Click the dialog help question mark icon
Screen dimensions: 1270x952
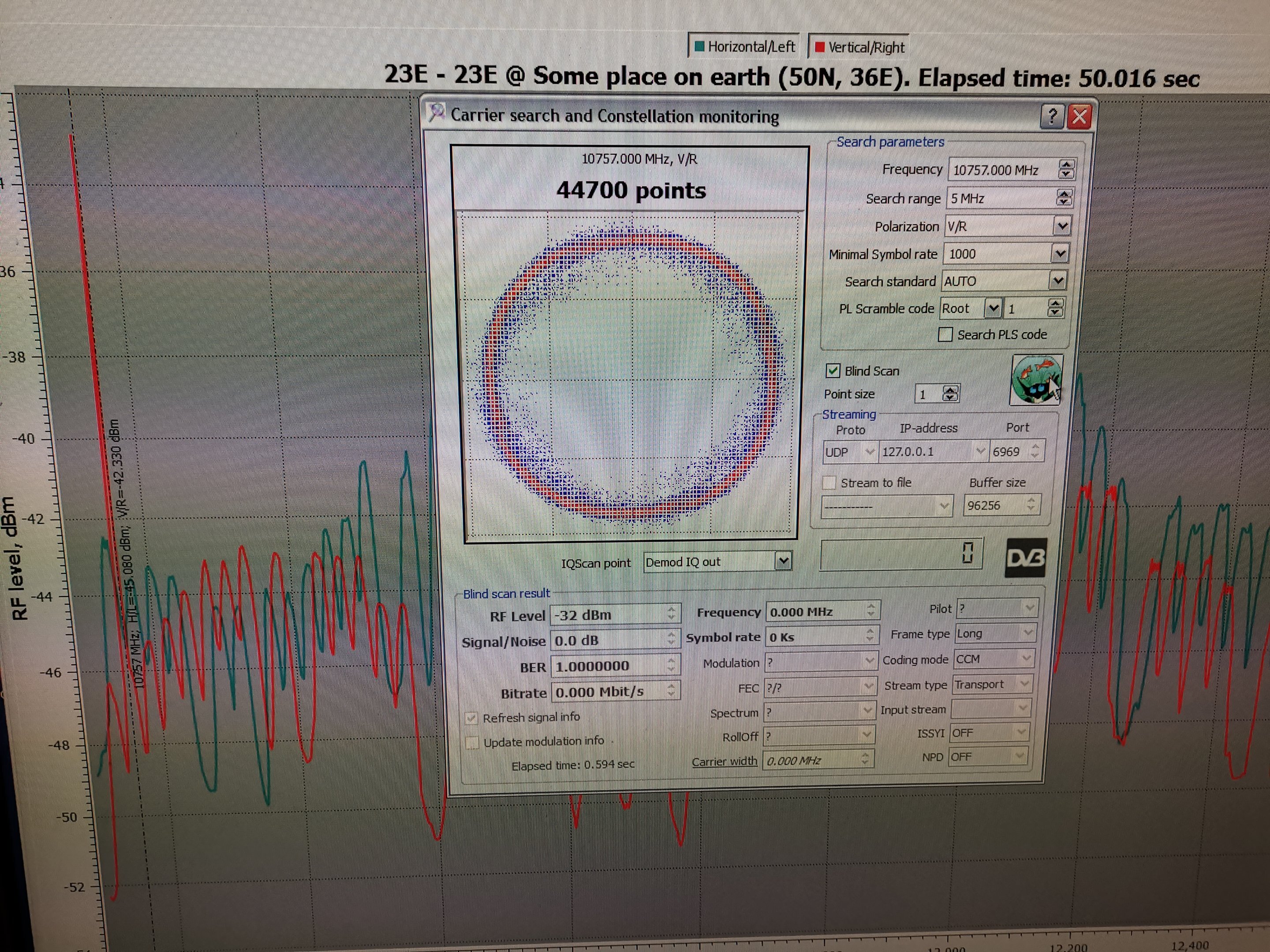pyautogui.click(x=1052, y=116)
